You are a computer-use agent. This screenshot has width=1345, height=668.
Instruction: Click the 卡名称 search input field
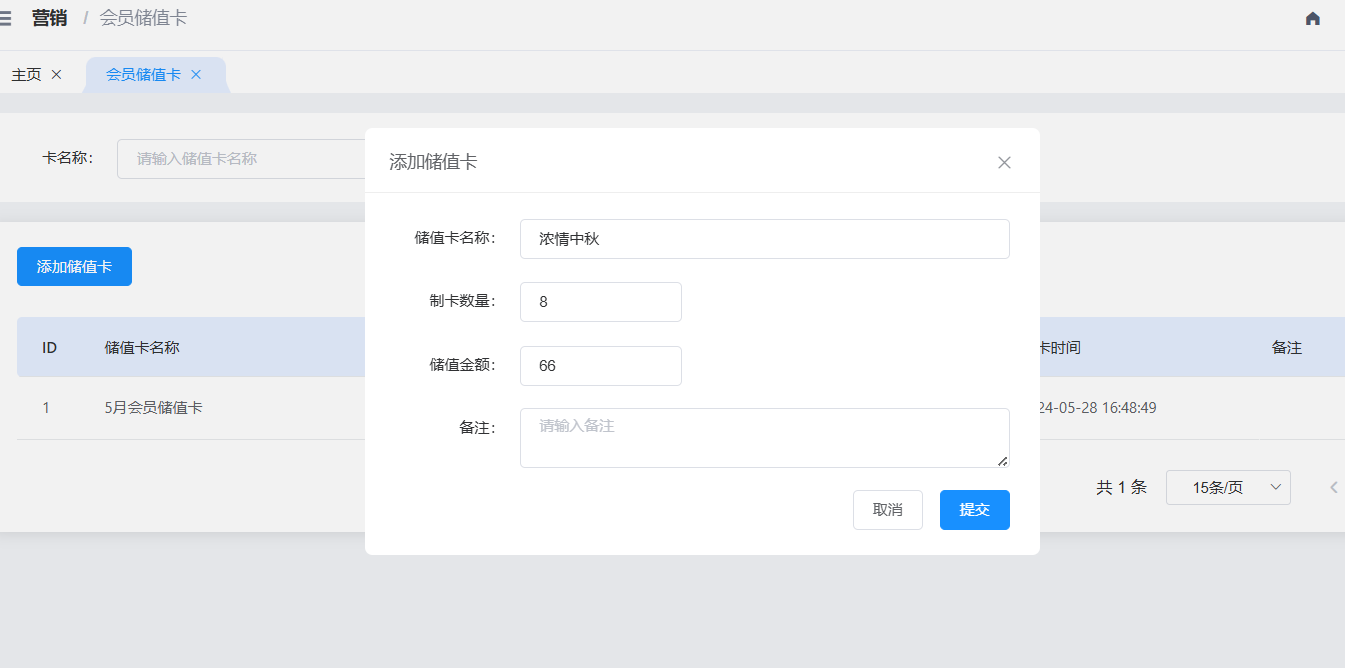tap(241, 158)
